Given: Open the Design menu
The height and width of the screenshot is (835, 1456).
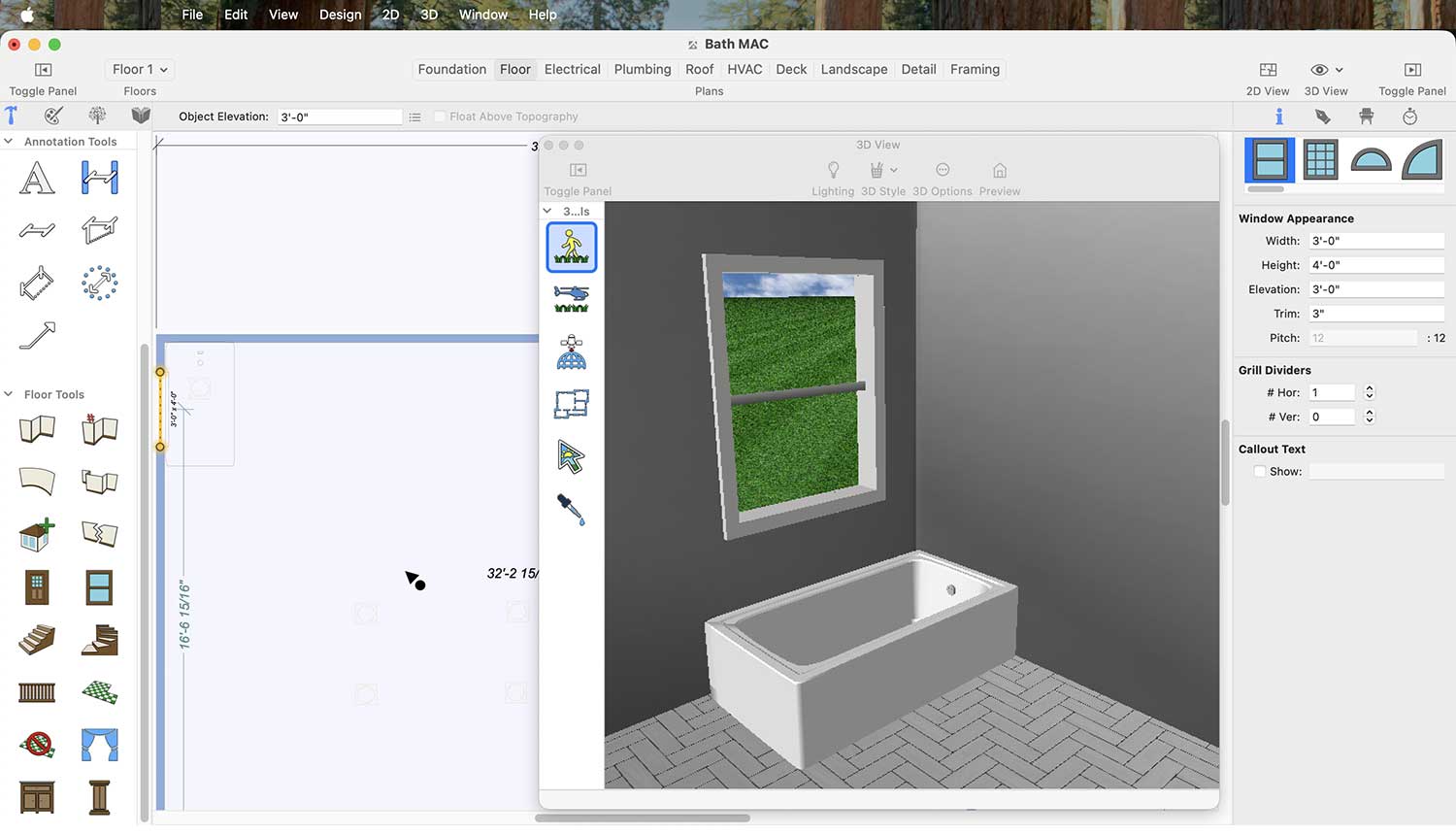Looking at the screenshot, I should pyautogui.click(x=340, y=15).
